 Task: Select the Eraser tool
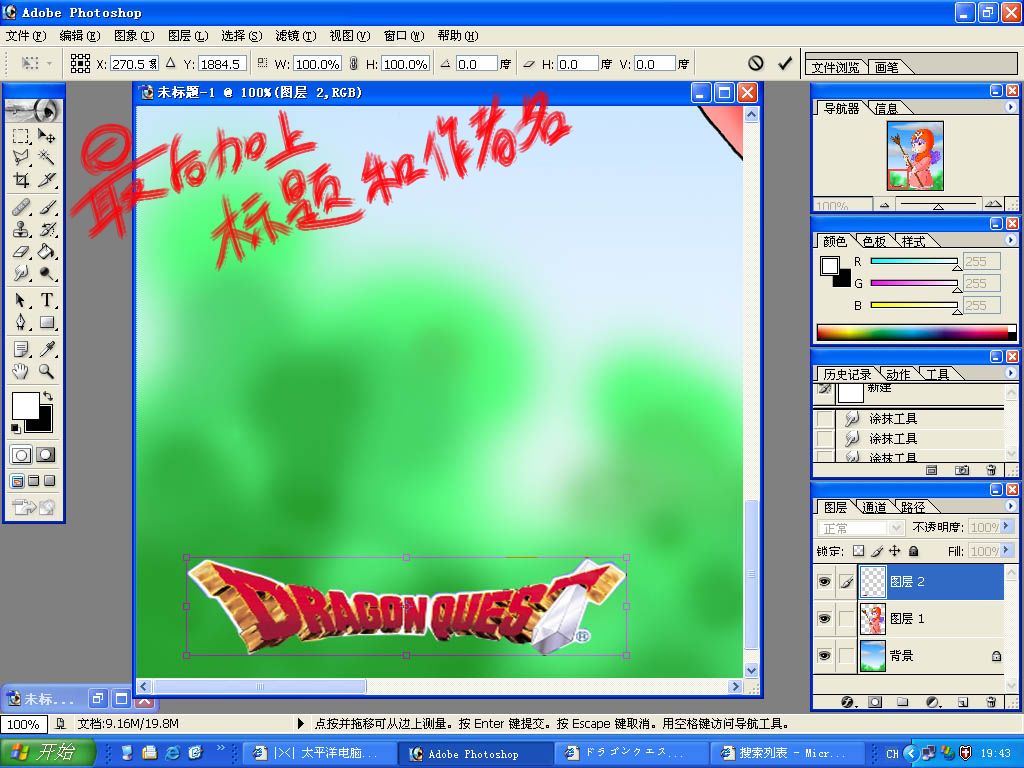[21, 251]
